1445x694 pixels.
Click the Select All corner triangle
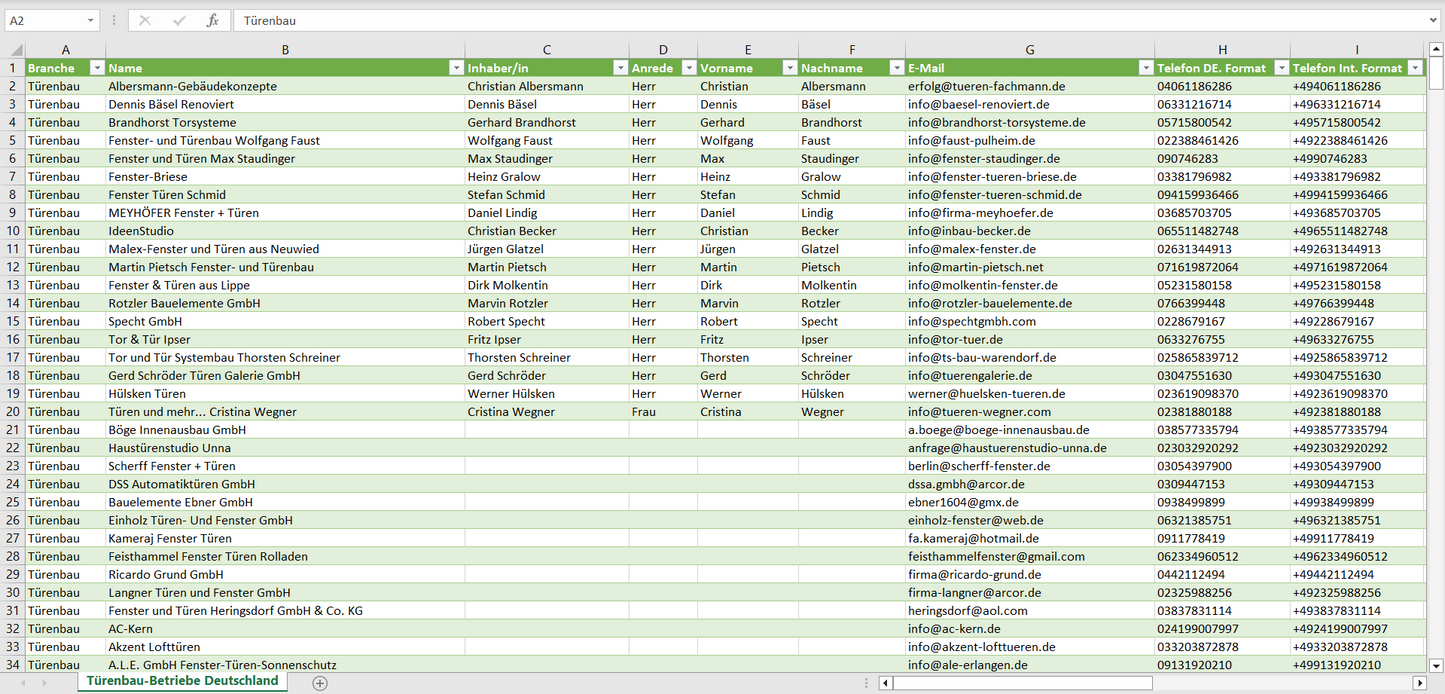[x=15, y=50]
